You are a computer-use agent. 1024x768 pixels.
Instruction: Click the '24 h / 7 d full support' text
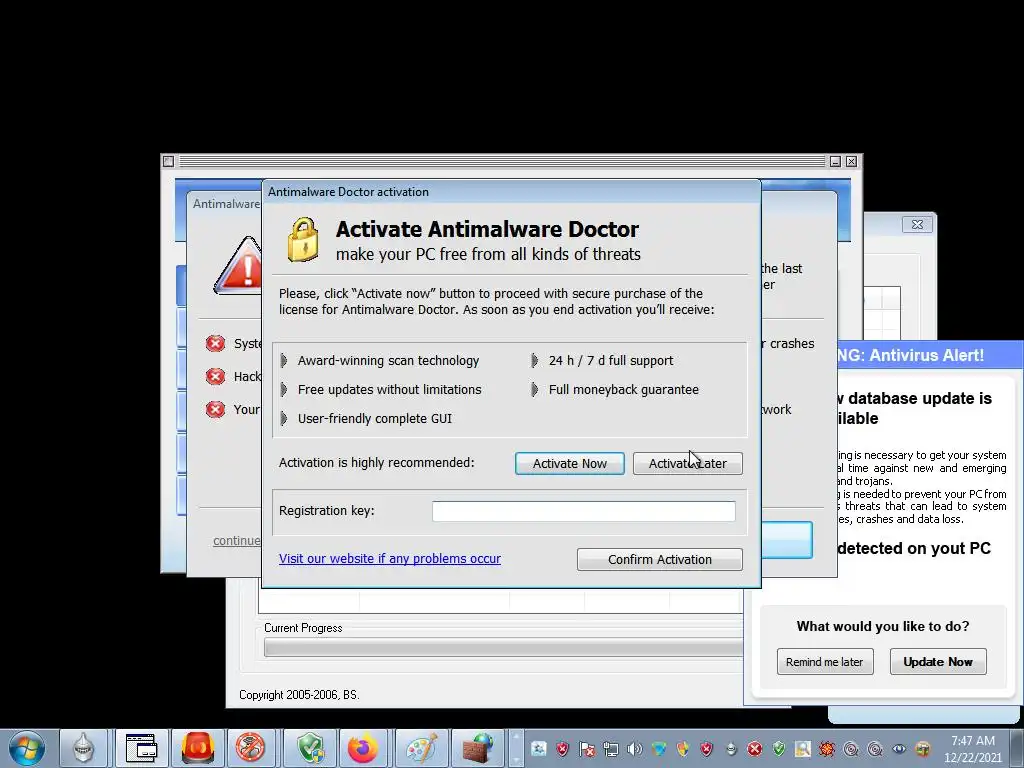611,360
